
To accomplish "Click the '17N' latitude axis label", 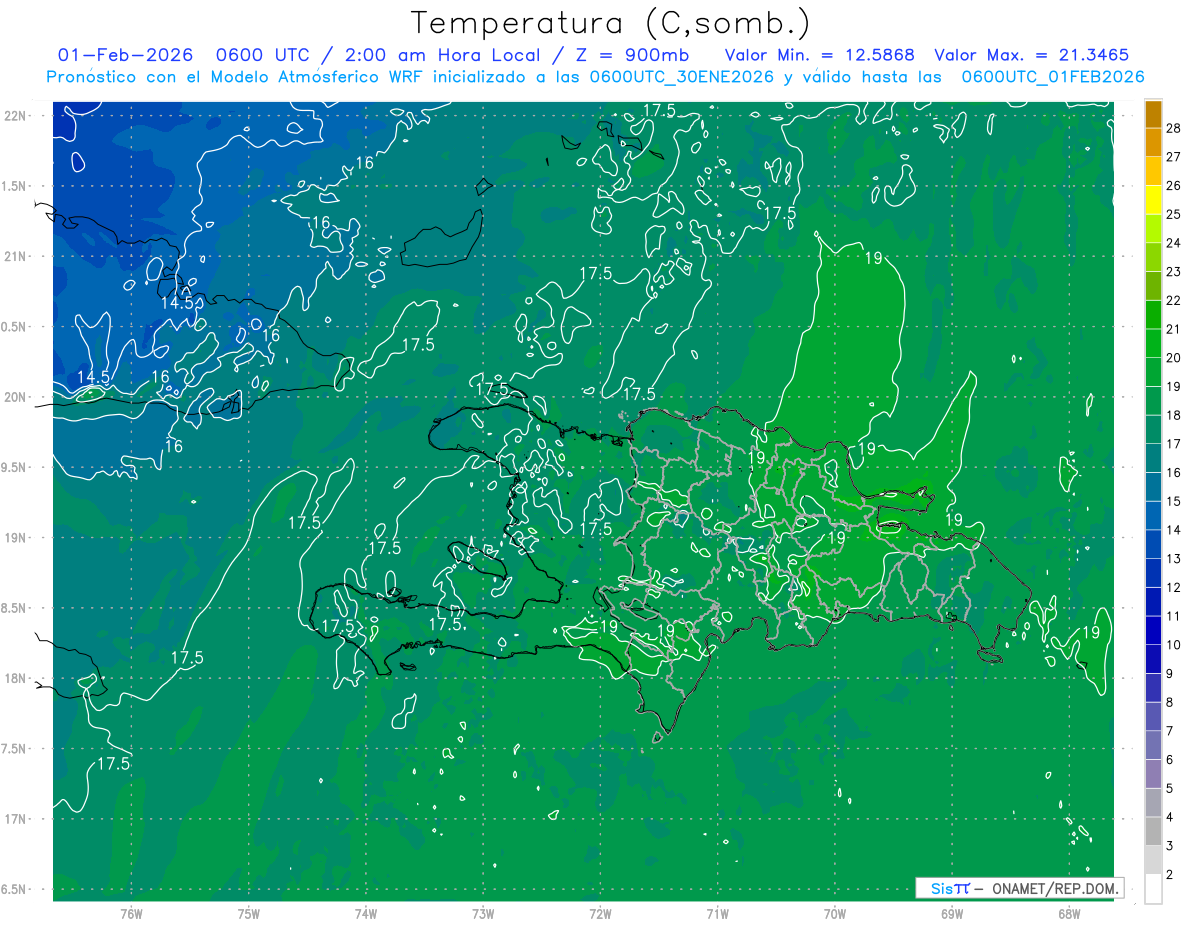I will pos(16,819).
